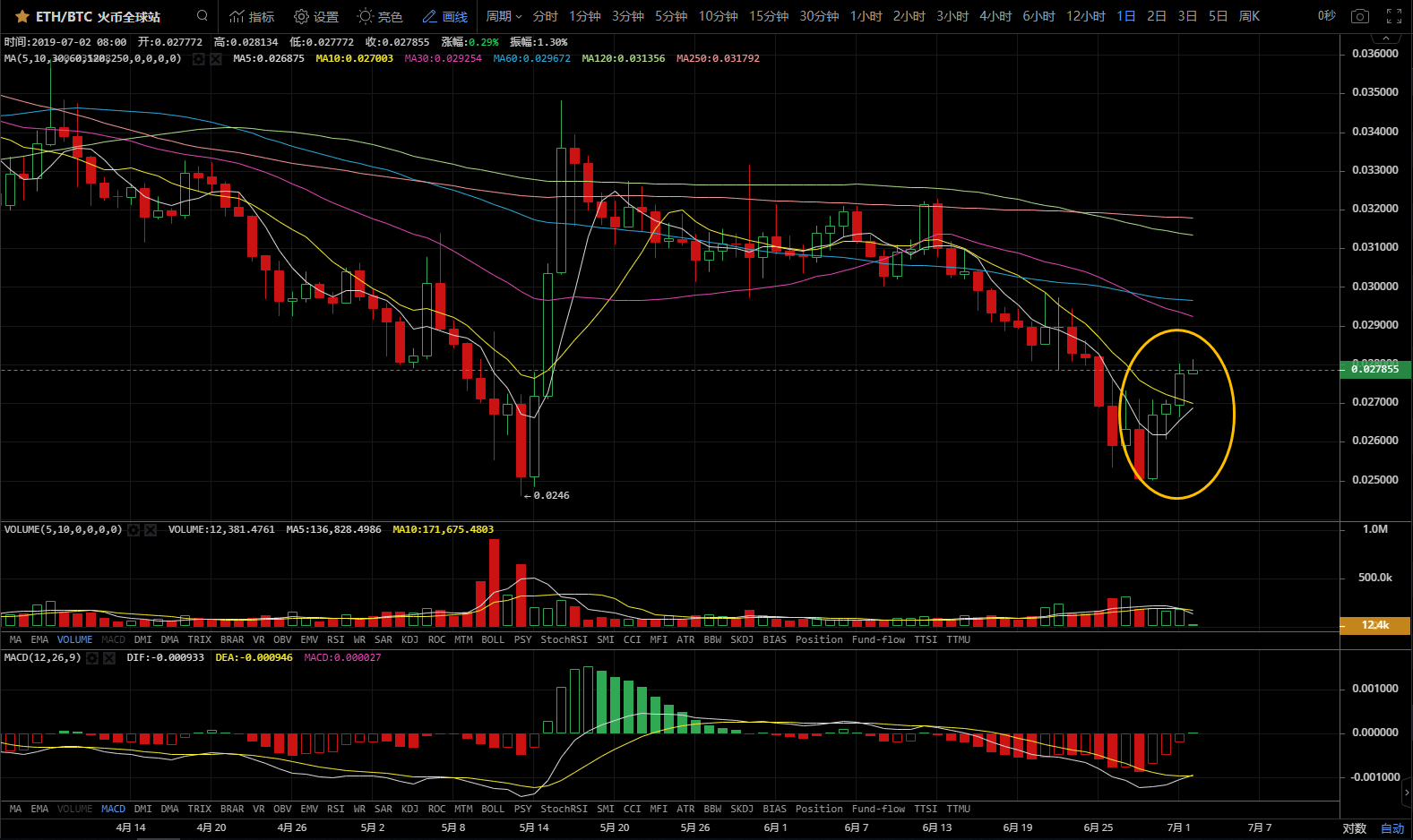Open the symbol search magnifier
This screenshot has width=1413, height=840.
pos(202,16)
